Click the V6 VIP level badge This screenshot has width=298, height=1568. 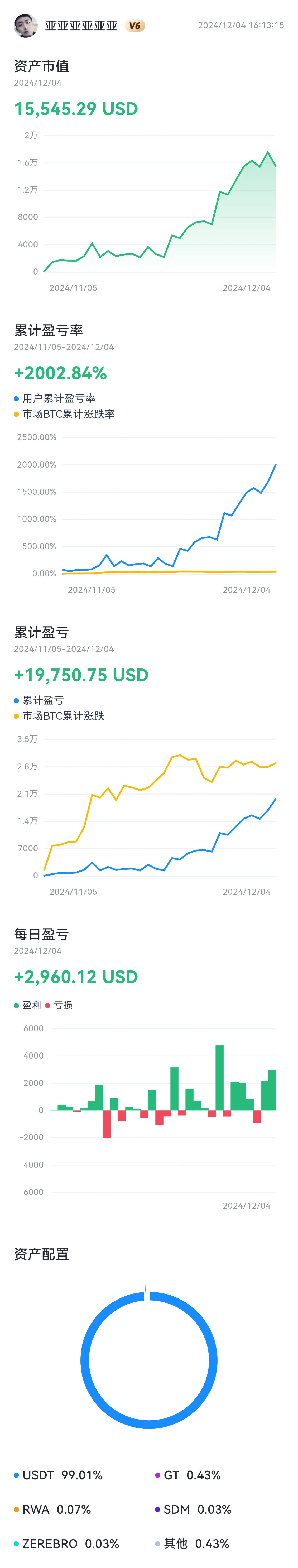pos(134,26)
